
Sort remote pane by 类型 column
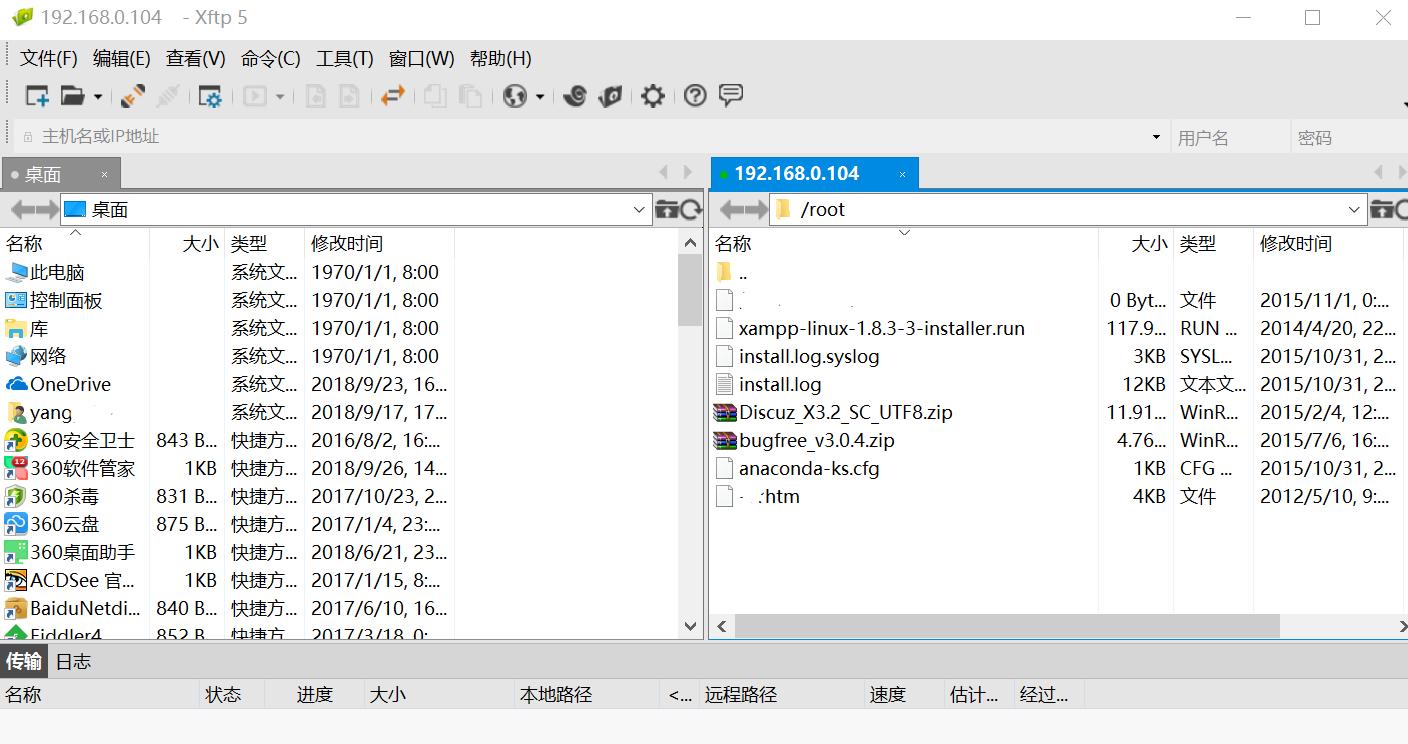pos(1213,243)
